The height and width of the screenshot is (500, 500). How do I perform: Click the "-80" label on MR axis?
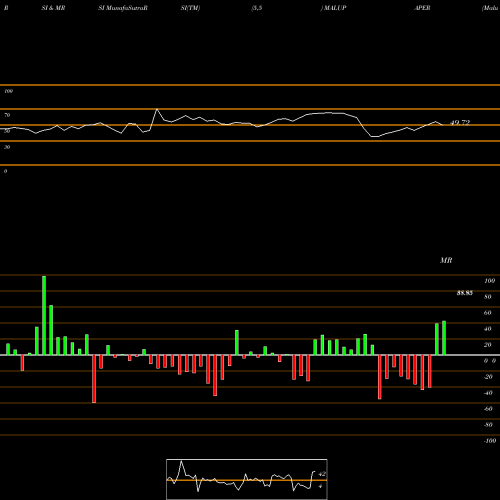pyautogui.click(x=488, y=425)
